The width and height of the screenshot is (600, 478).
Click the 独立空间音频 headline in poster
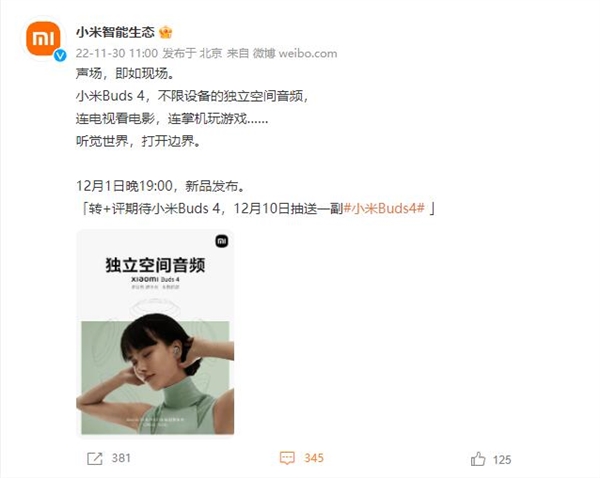(155, 265)
